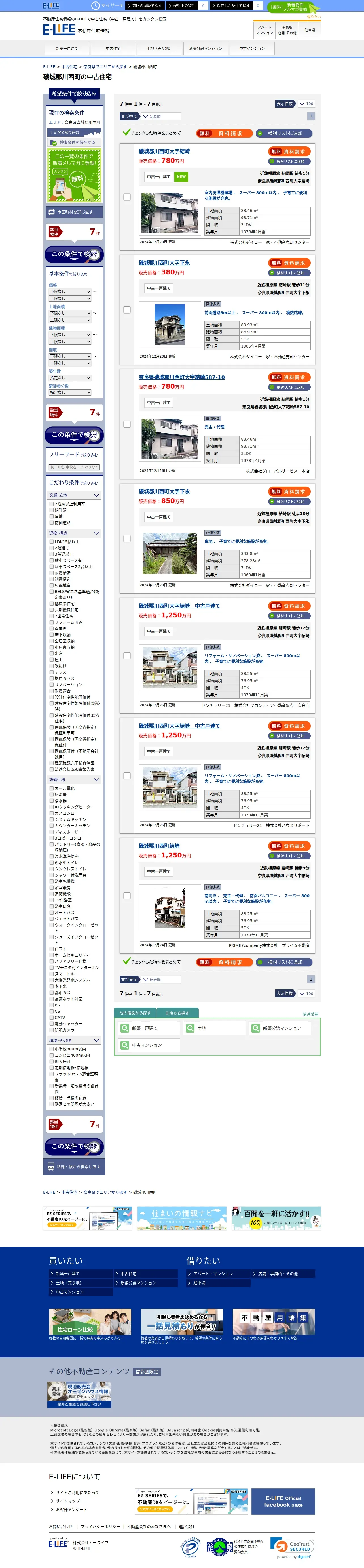Screen dimensions: 364x1568
Task: Open the 価格 lower limit dropdown
Action: [70, 292]
